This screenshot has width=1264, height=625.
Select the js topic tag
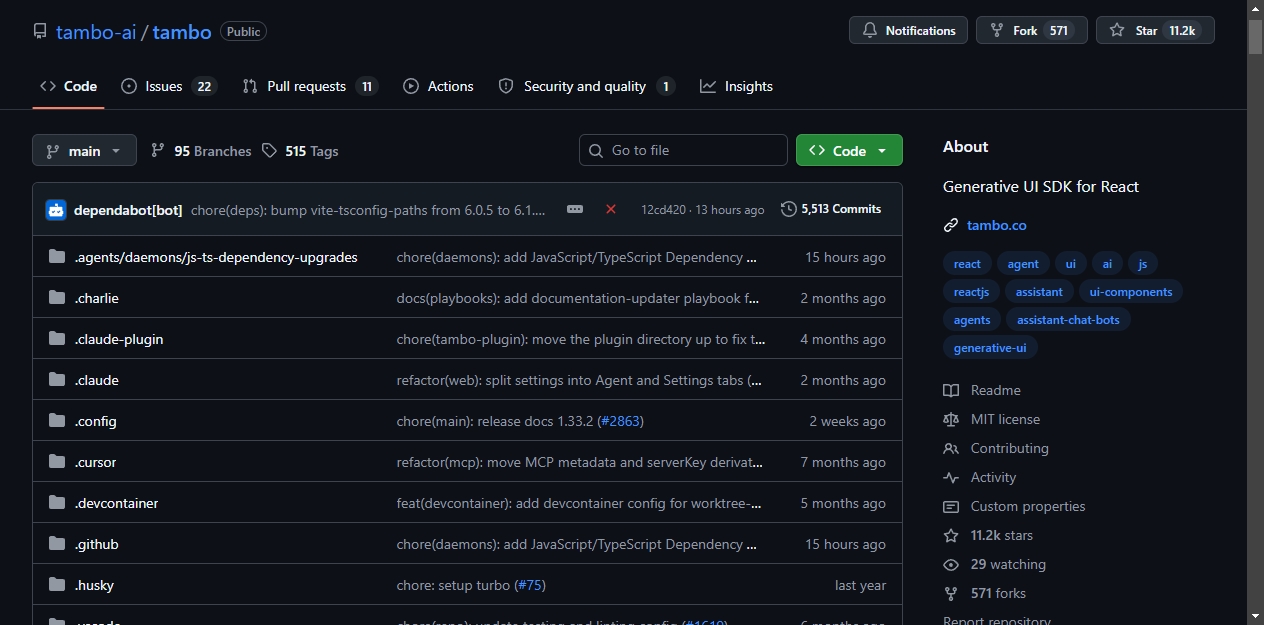point(1143,264)
